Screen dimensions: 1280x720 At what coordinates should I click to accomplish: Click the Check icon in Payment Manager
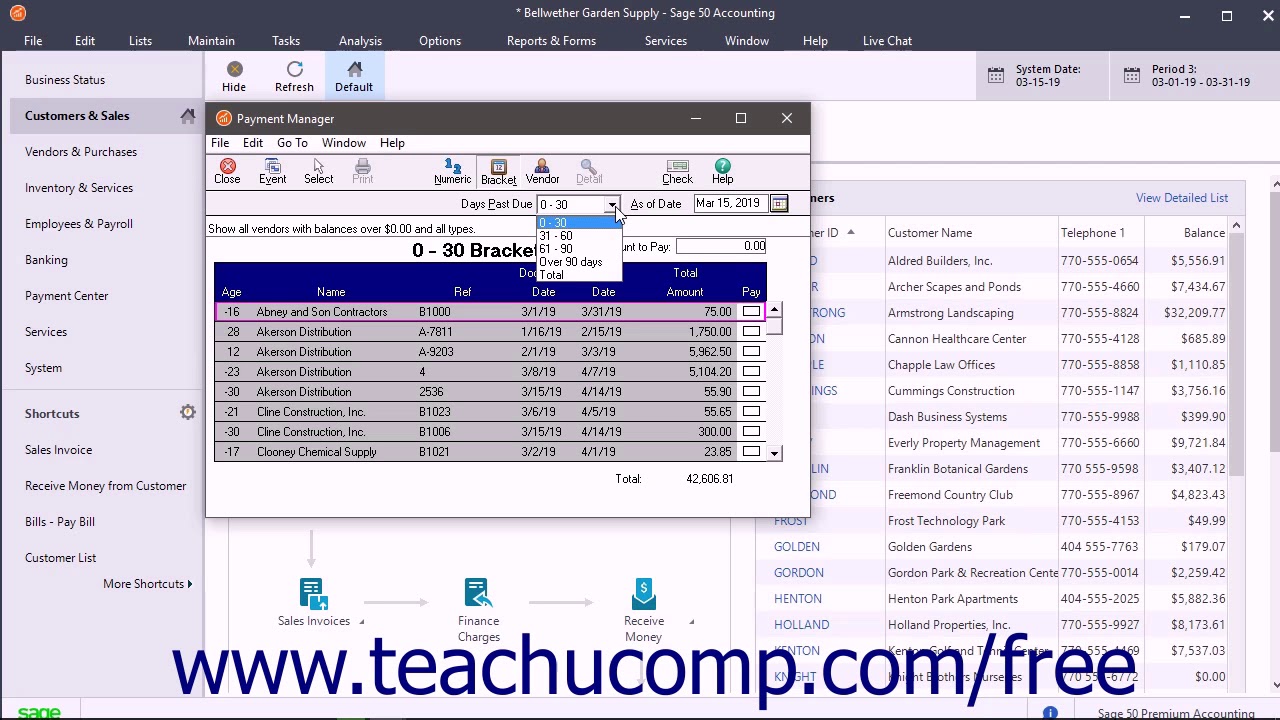tap(677, 171)
